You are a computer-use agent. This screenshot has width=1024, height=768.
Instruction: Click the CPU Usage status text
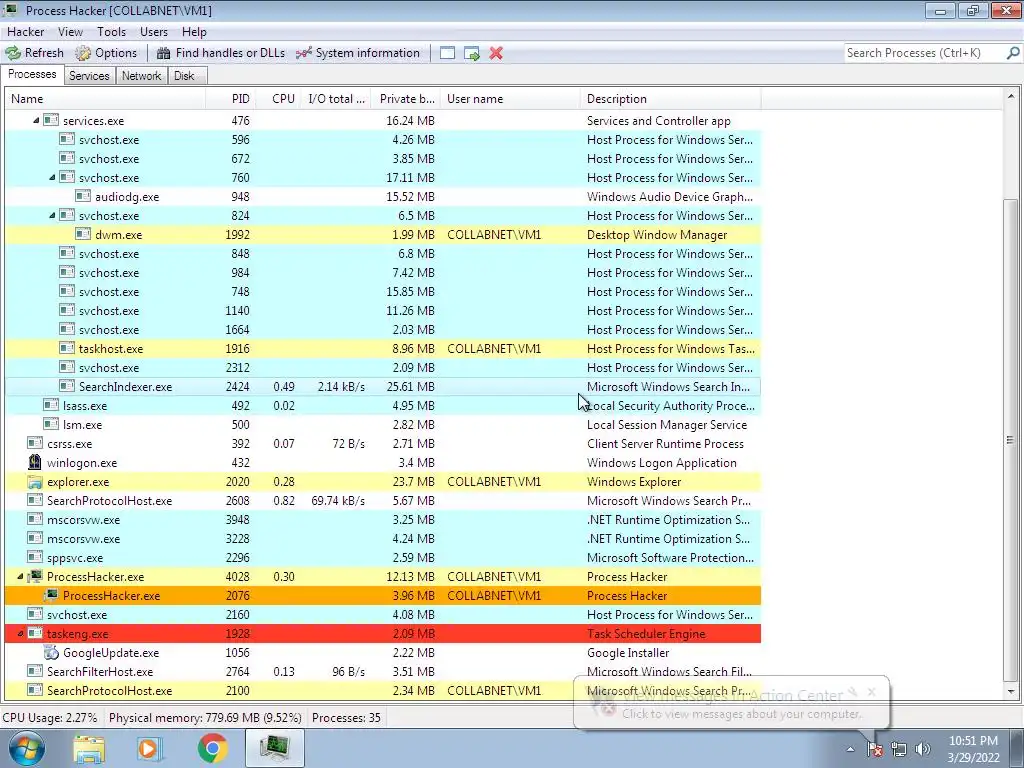50,718
